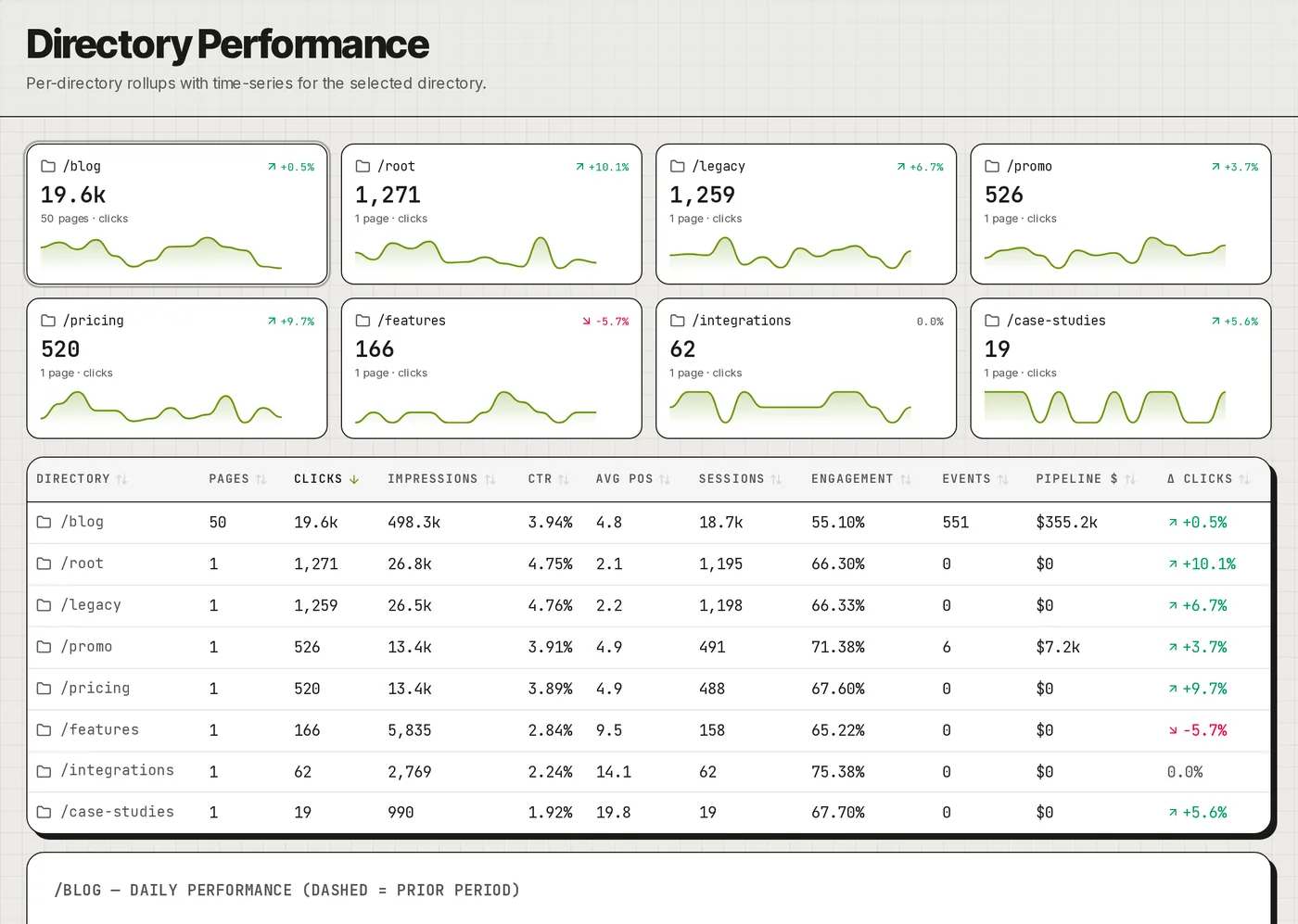The image size is (1298, 924).
Task: Click the 498.3k impressions value
Action: pos(414,523)
